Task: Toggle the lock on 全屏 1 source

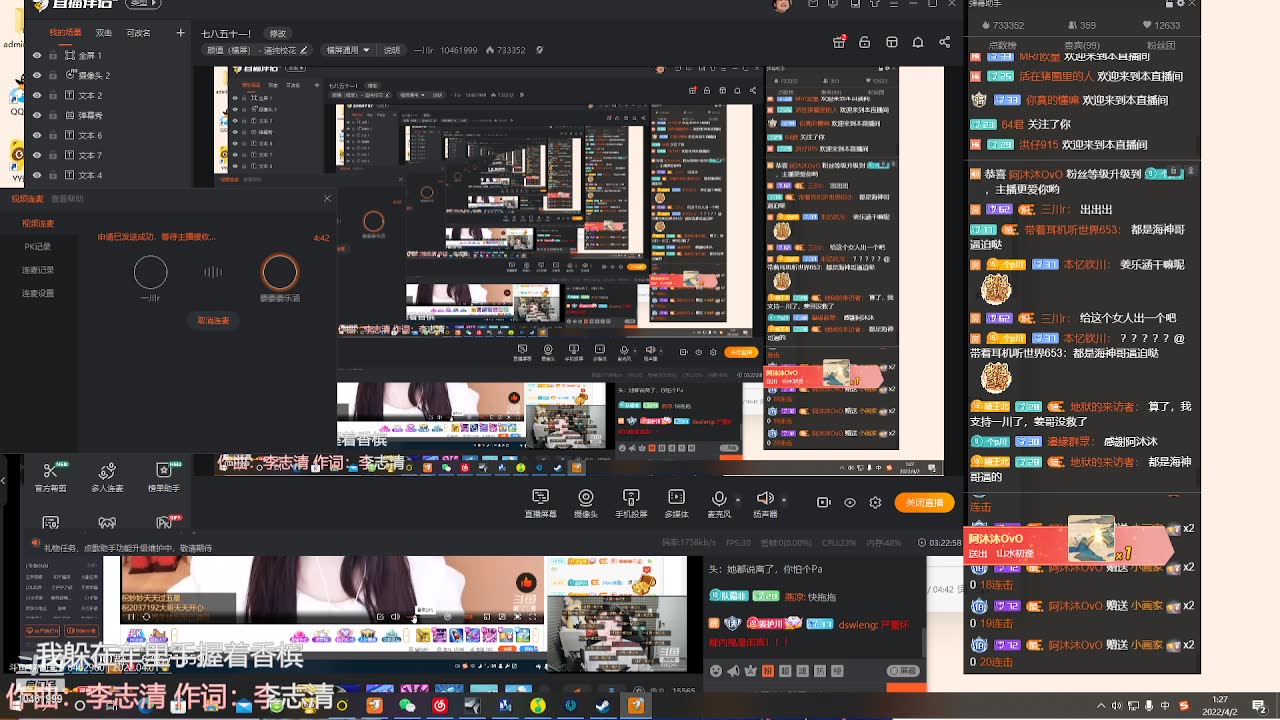Action: (53, 55)
